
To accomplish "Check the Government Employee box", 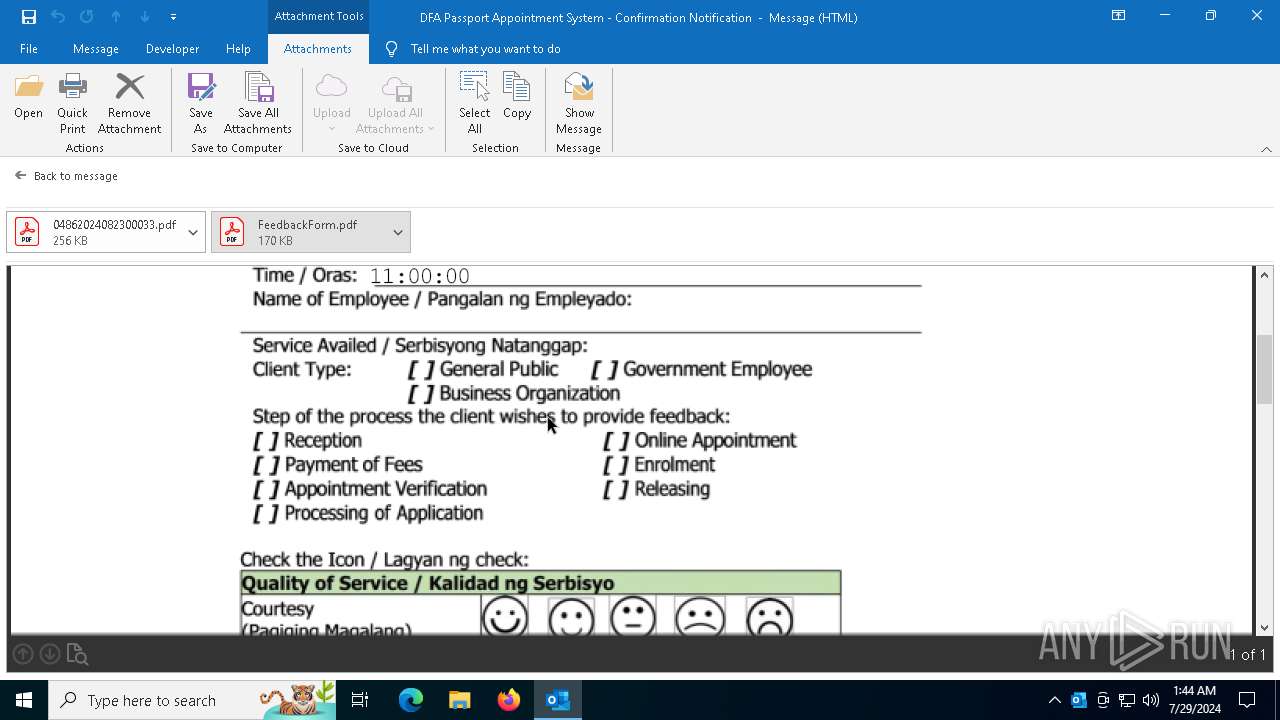I will point(605,369).
